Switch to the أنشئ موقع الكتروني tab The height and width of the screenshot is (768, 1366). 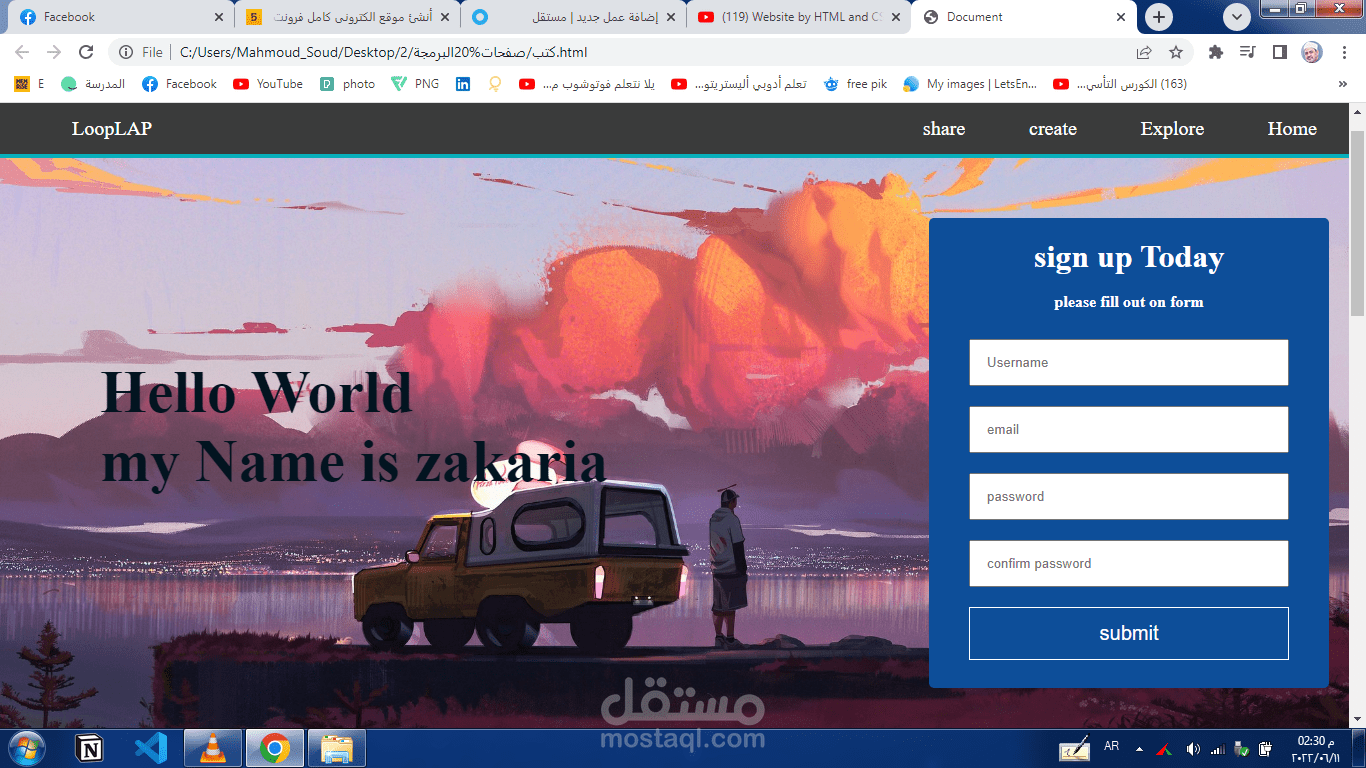tap(348, 17)
